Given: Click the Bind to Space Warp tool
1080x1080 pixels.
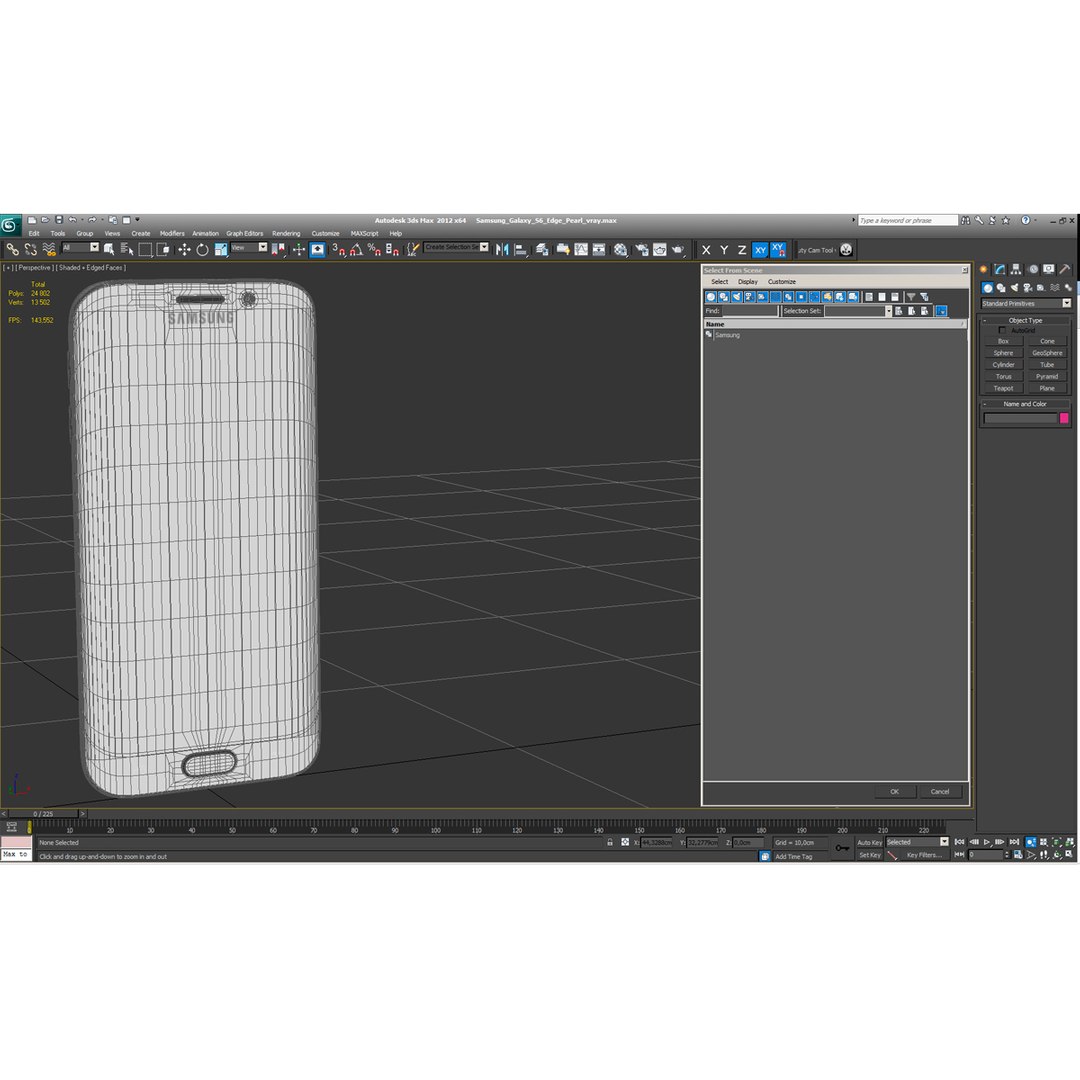Looking at the screenshot, I should (x=49, y=249).
